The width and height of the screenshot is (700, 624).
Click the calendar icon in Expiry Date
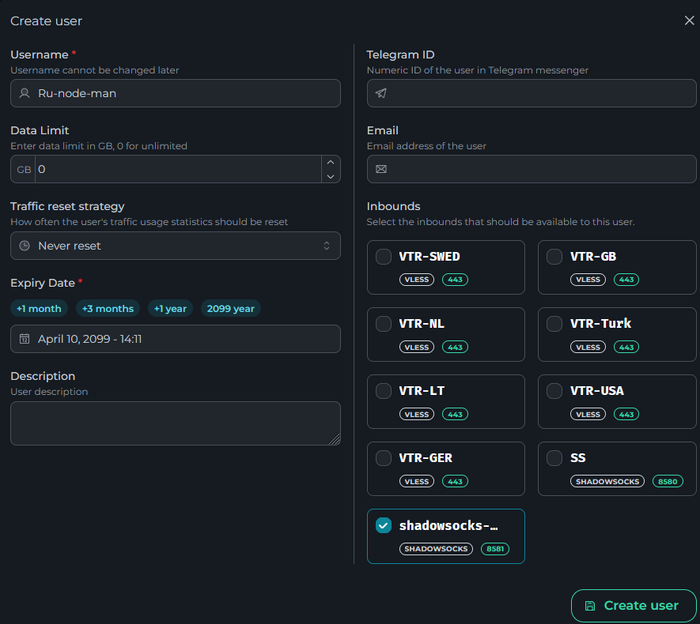point(25,339)
